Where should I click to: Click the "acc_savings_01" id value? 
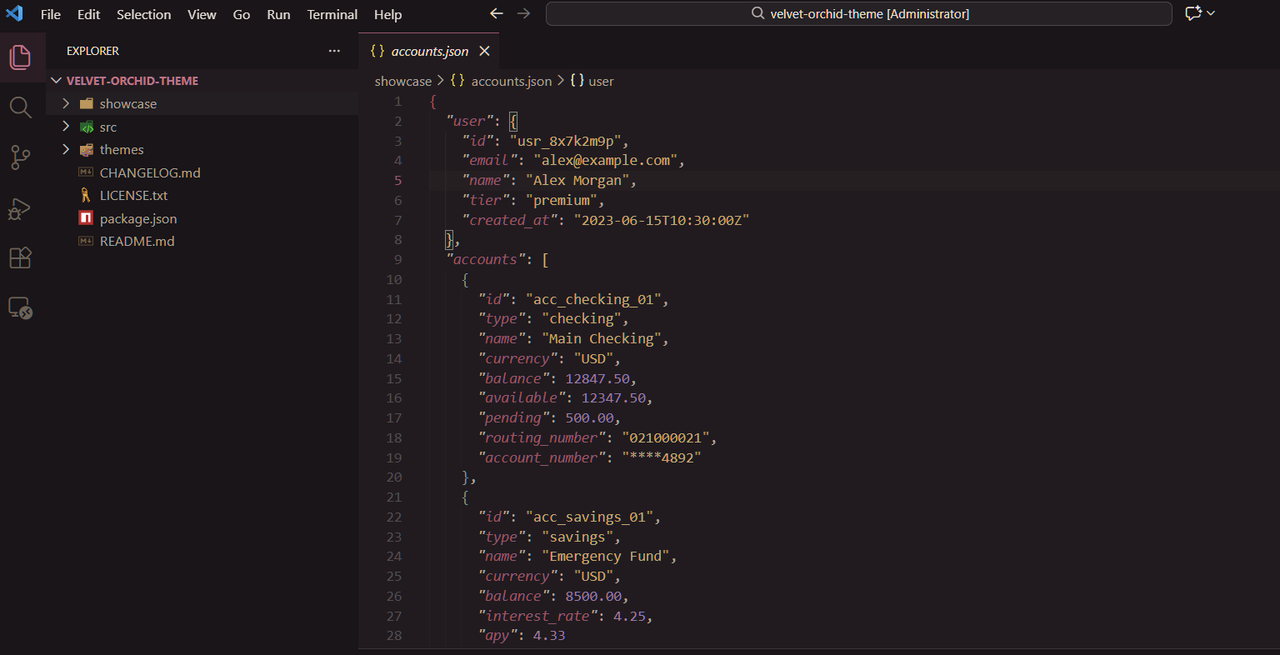click(x=589, y=517)
